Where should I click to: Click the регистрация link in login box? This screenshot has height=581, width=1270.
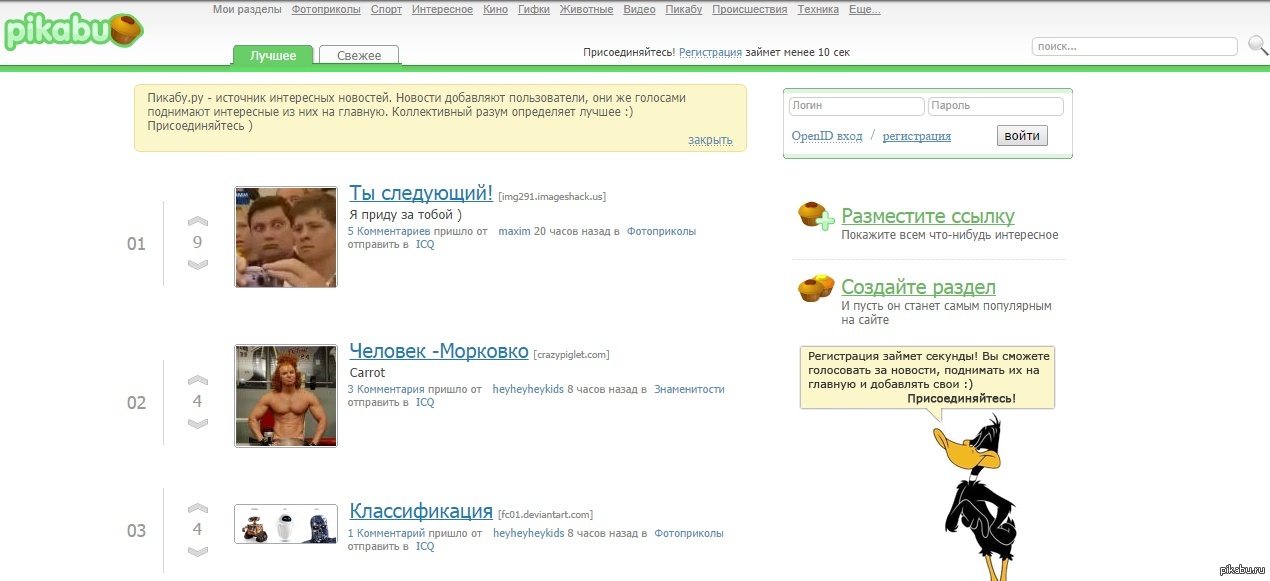pyautogui.click(x=917, y=136)
